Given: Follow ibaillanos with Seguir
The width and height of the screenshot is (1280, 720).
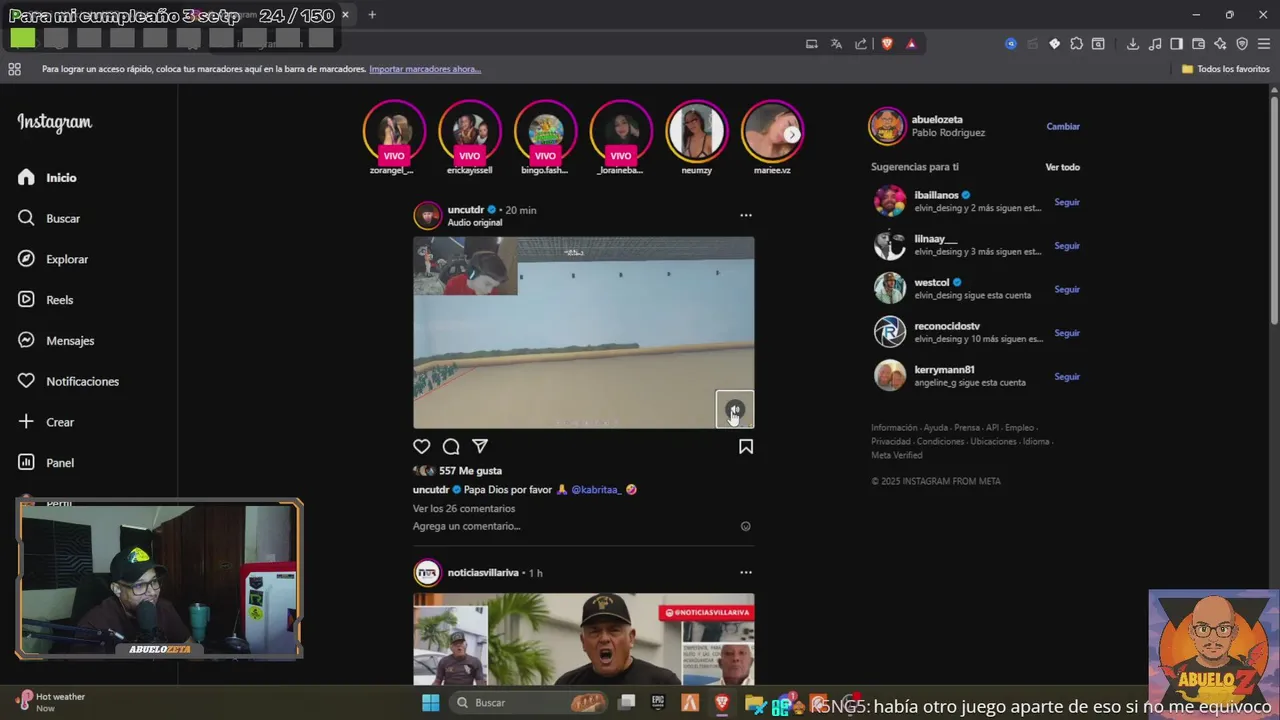Looking at the screenshot, I should tap(1067, 202).
